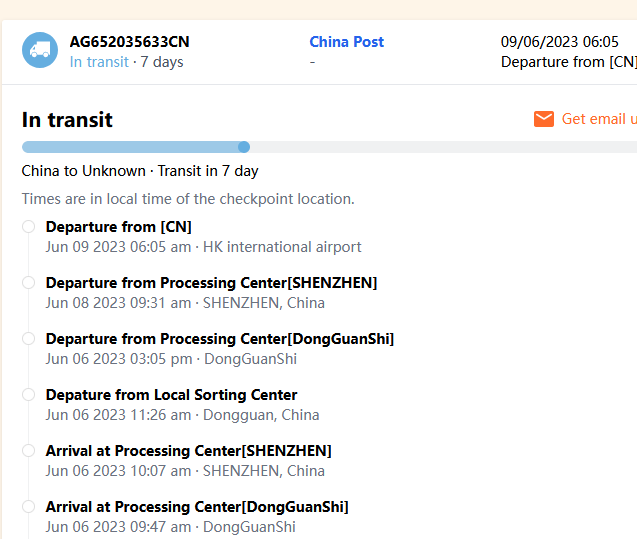Open the China Post carrier link
The height and width of the screenshot is (539, 637).
tap(346, 42)
